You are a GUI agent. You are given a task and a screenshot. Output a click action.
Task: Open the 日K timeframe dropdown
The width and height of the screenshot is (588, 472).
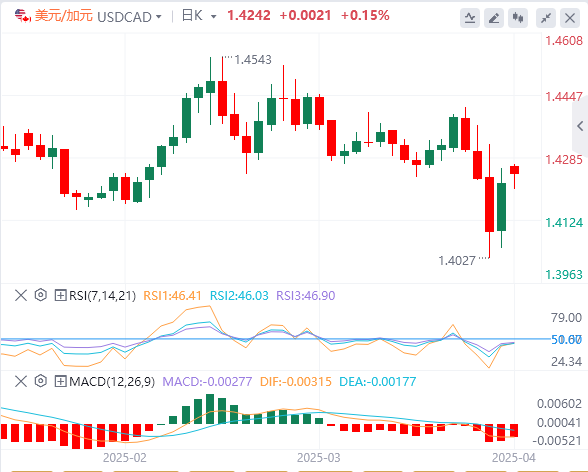click(199, 16)
